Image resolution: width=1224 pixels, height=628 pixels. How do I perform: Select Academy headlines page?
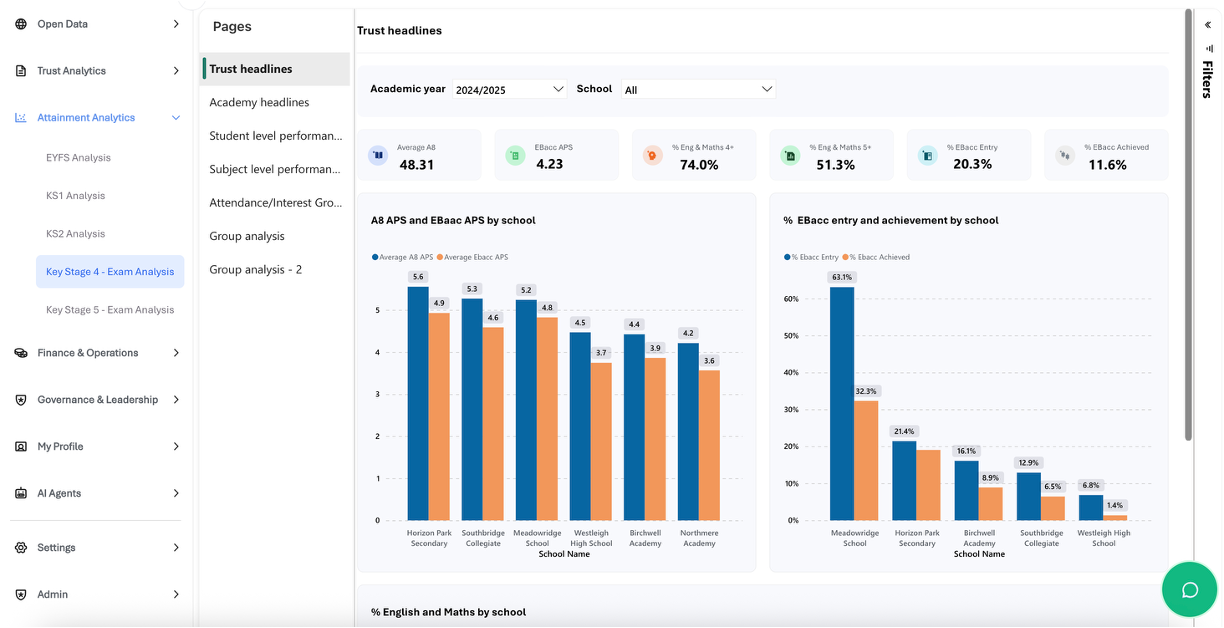(x=259, y=102)
